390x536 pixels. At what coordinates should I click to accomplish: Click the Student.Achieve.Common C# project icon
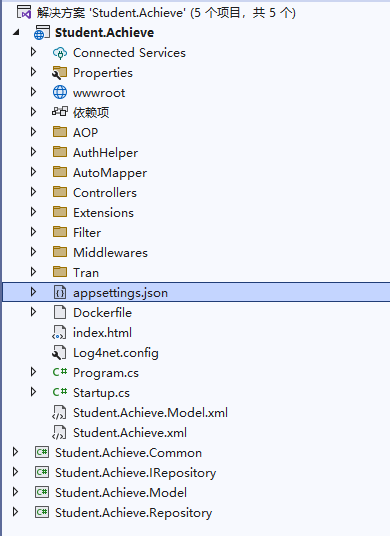[42, 453]
